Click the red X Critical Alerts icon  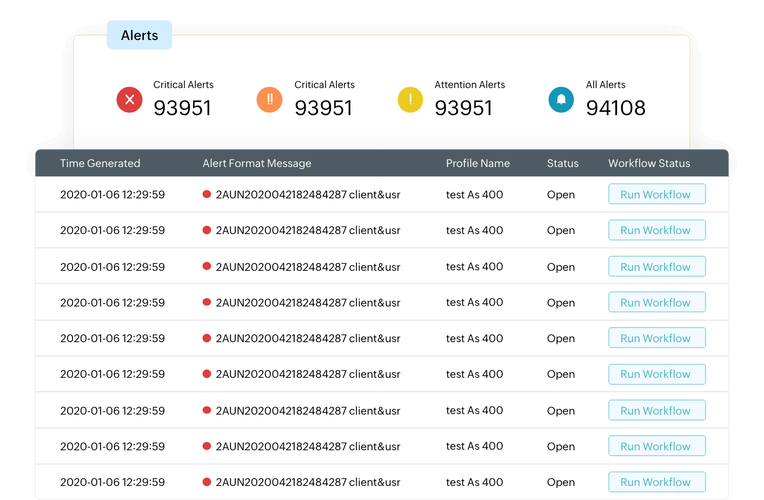[x=129, y=99]
